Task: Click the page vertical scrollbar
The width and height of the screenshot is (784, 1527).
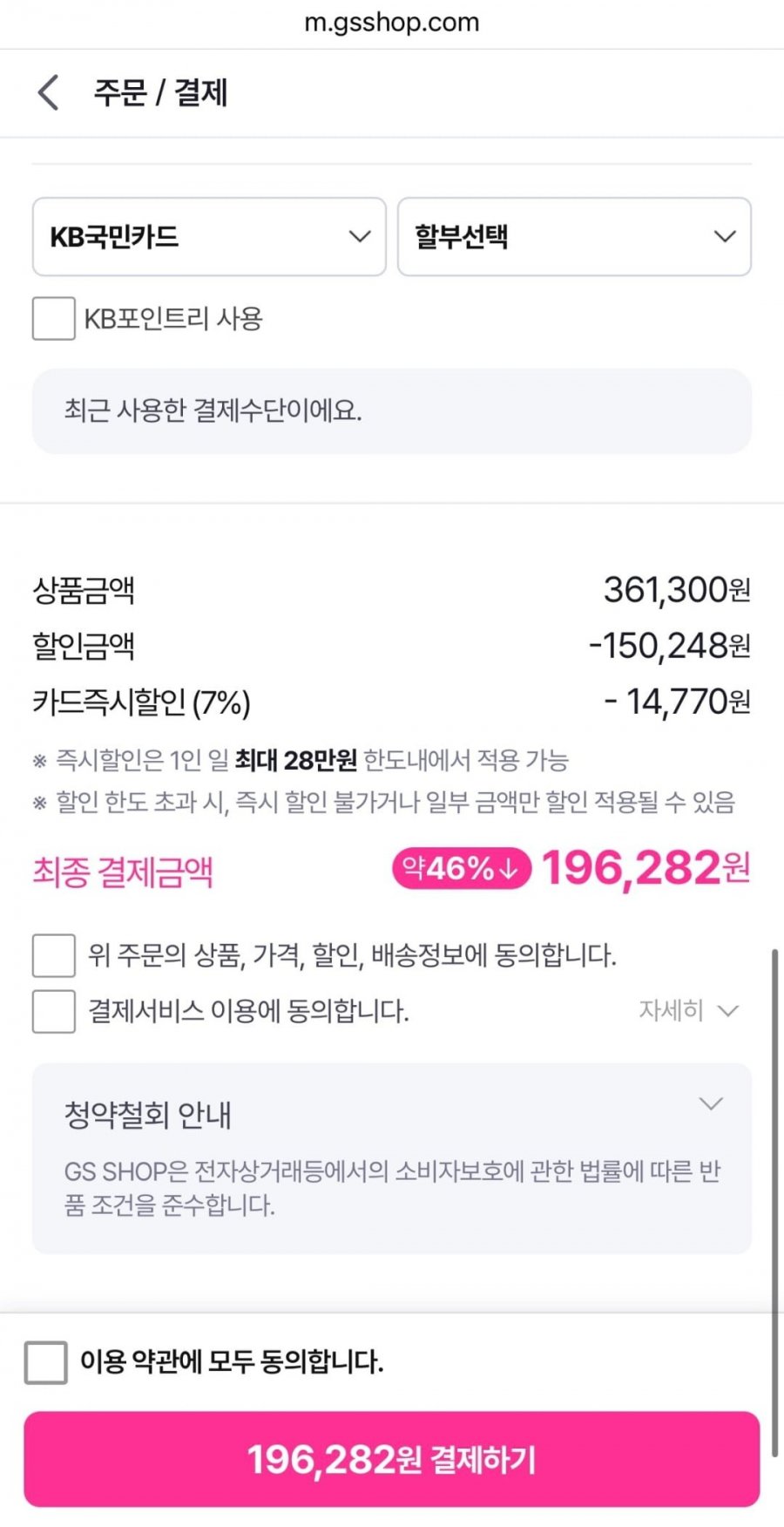Action: 774,1203
